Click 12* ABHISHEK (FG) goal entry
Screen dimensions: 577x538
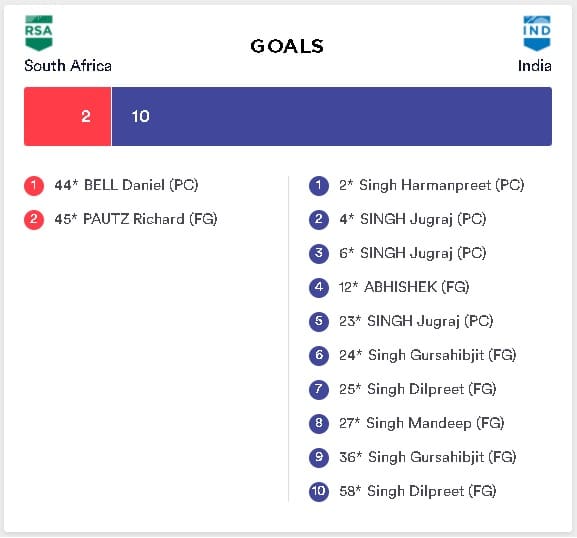pos(404,287)
